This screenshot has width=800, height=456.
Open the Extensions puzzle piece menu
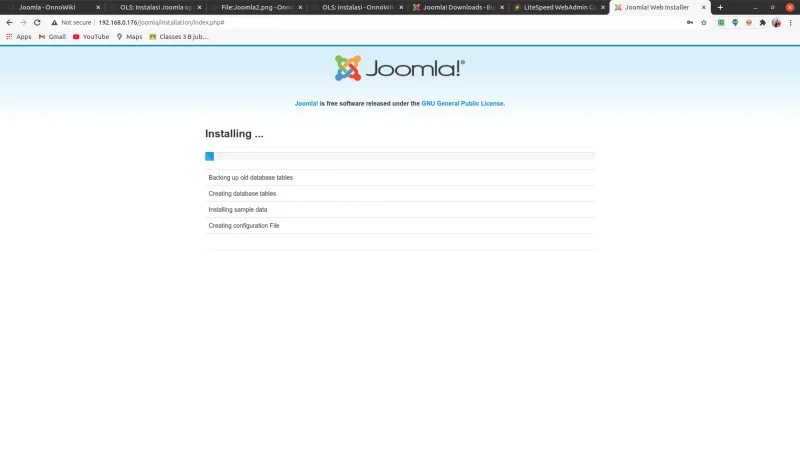click(762, 22)
